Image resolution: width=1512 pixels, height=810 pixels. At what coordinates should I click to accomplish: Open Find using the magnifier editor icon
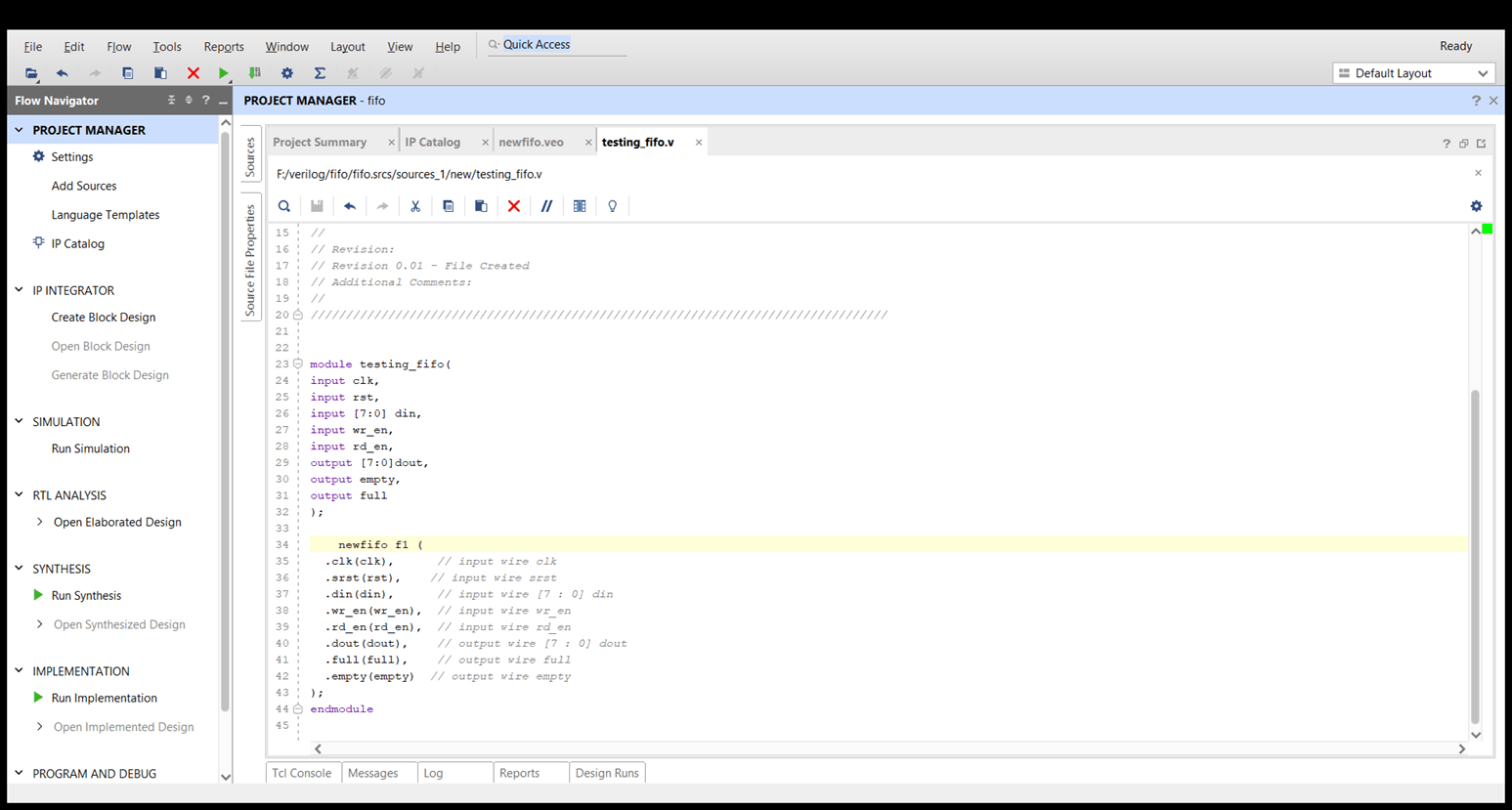click(x=284, y=206)
